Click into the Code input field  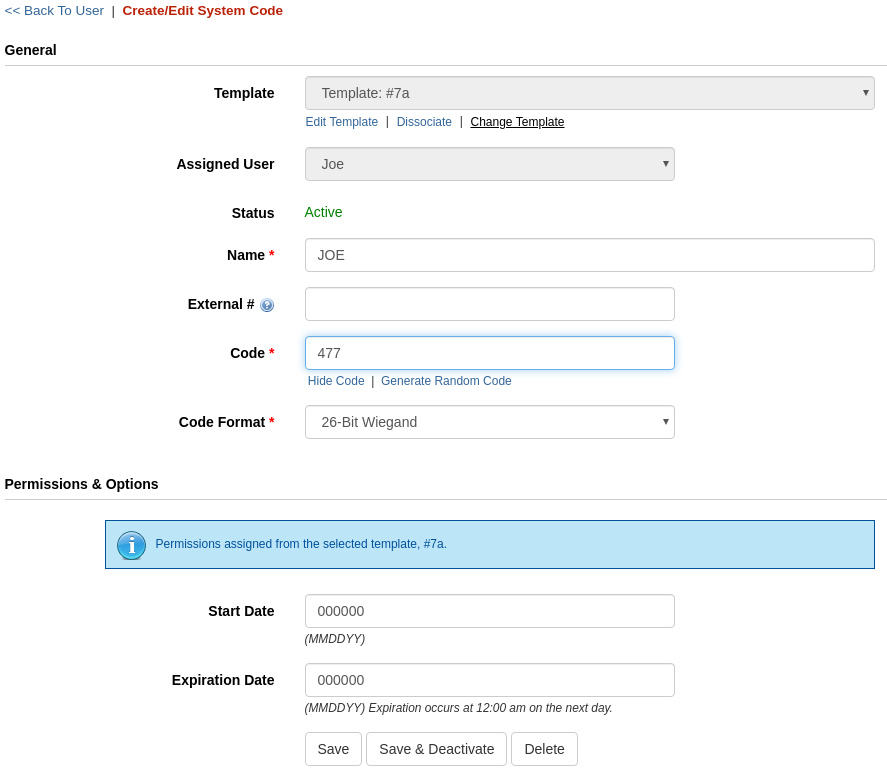(x=490, y=353)
